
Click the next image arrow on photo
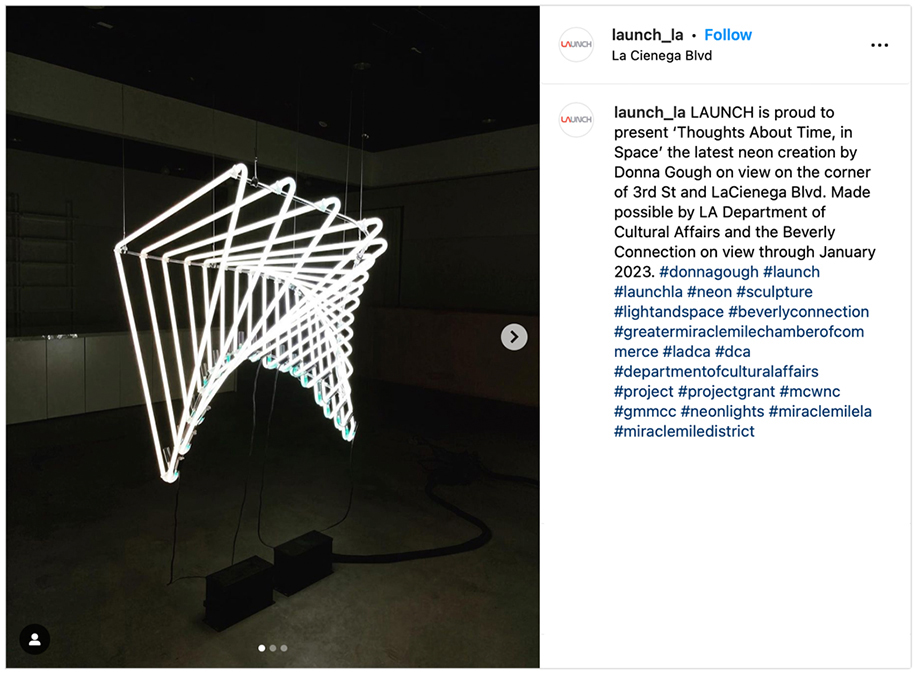coord(514,337)
